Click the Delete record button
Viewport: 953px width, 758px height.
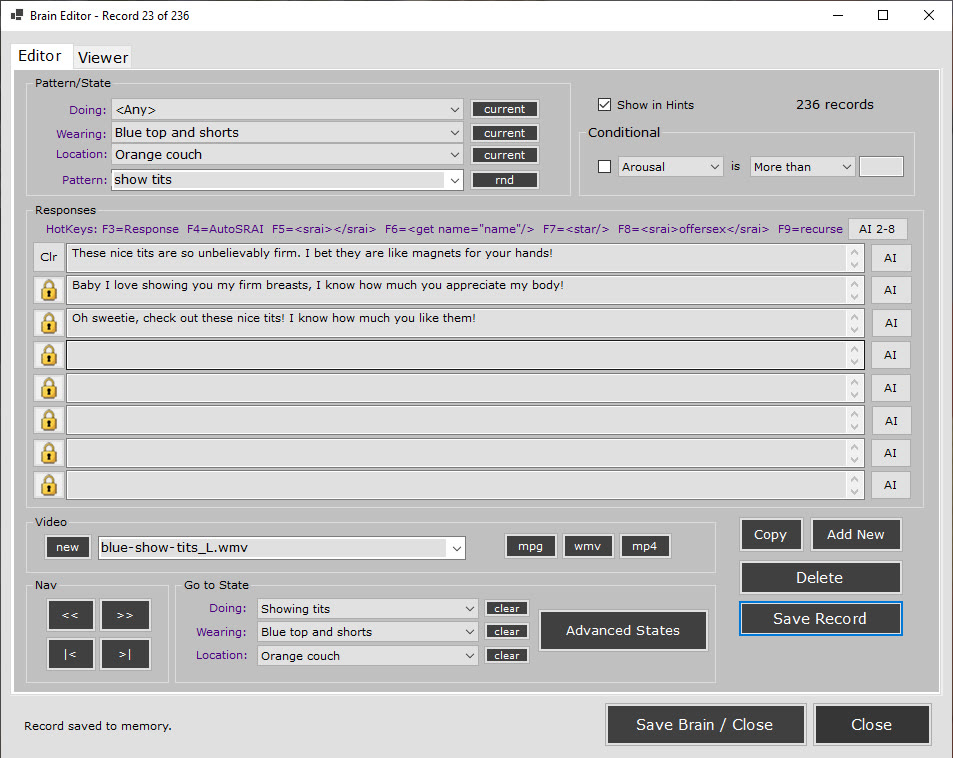[x=820, y=577]
